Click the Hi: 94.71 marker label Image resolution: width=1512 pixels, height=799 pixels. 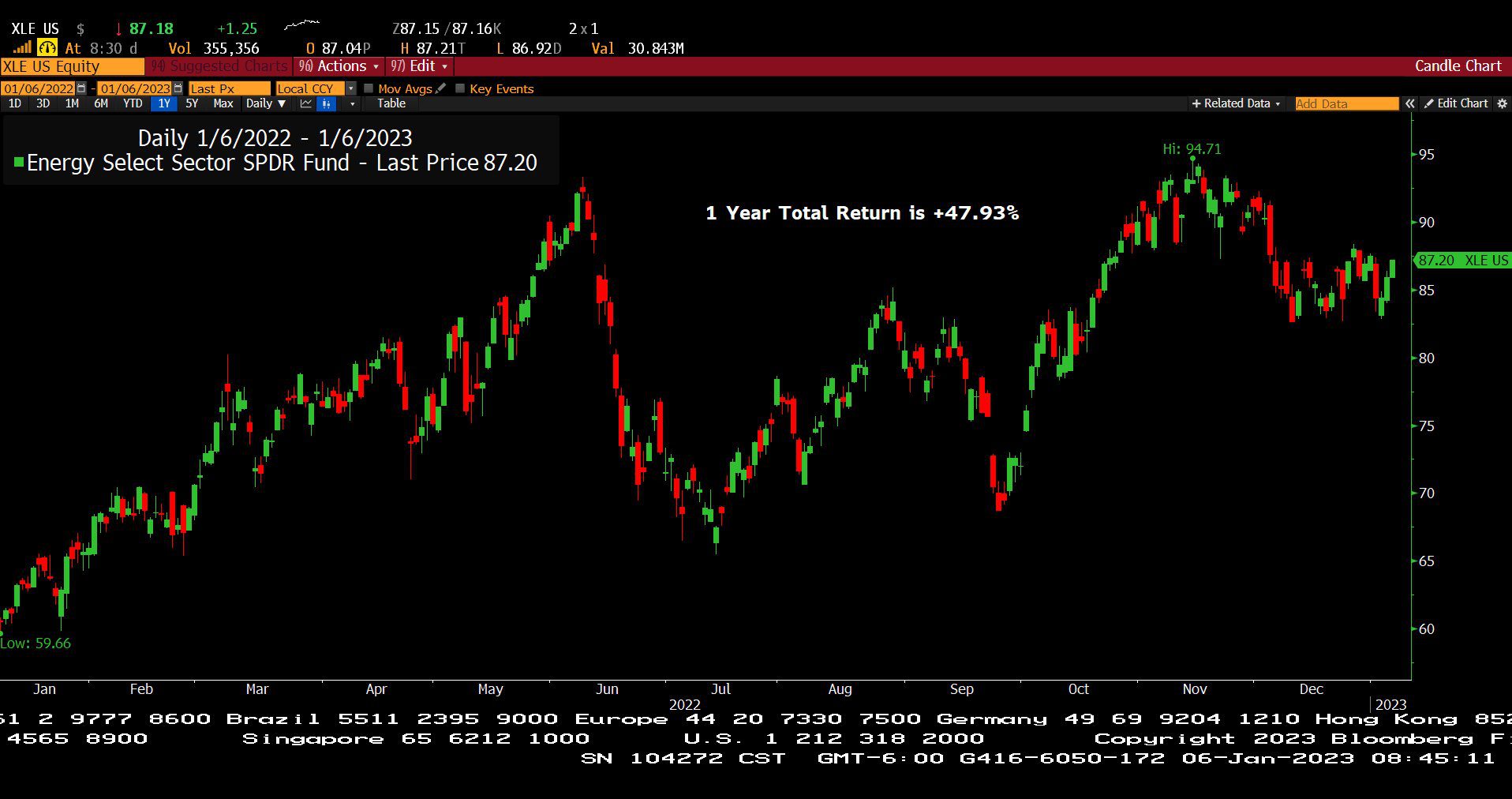point(1192,148)
